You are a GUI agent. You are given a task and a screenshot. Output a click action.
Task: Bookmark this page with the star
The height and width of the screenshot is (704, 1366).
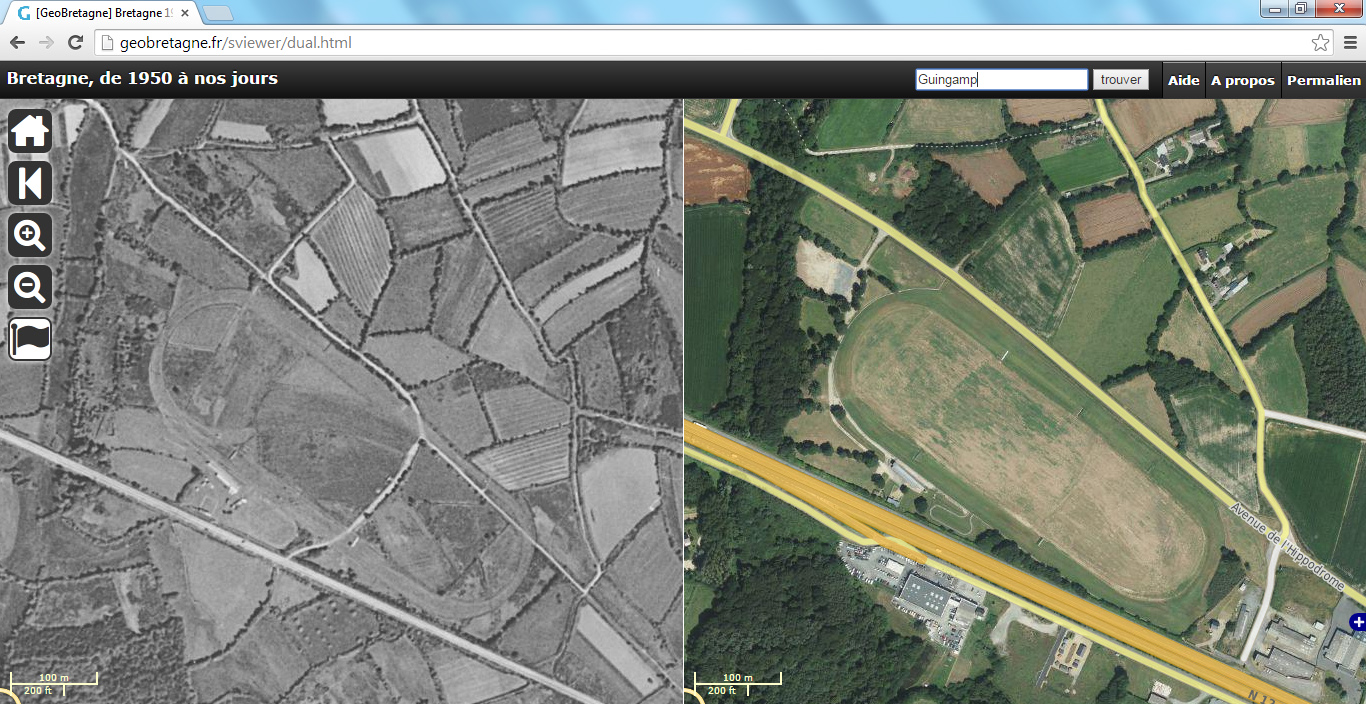1320,43
